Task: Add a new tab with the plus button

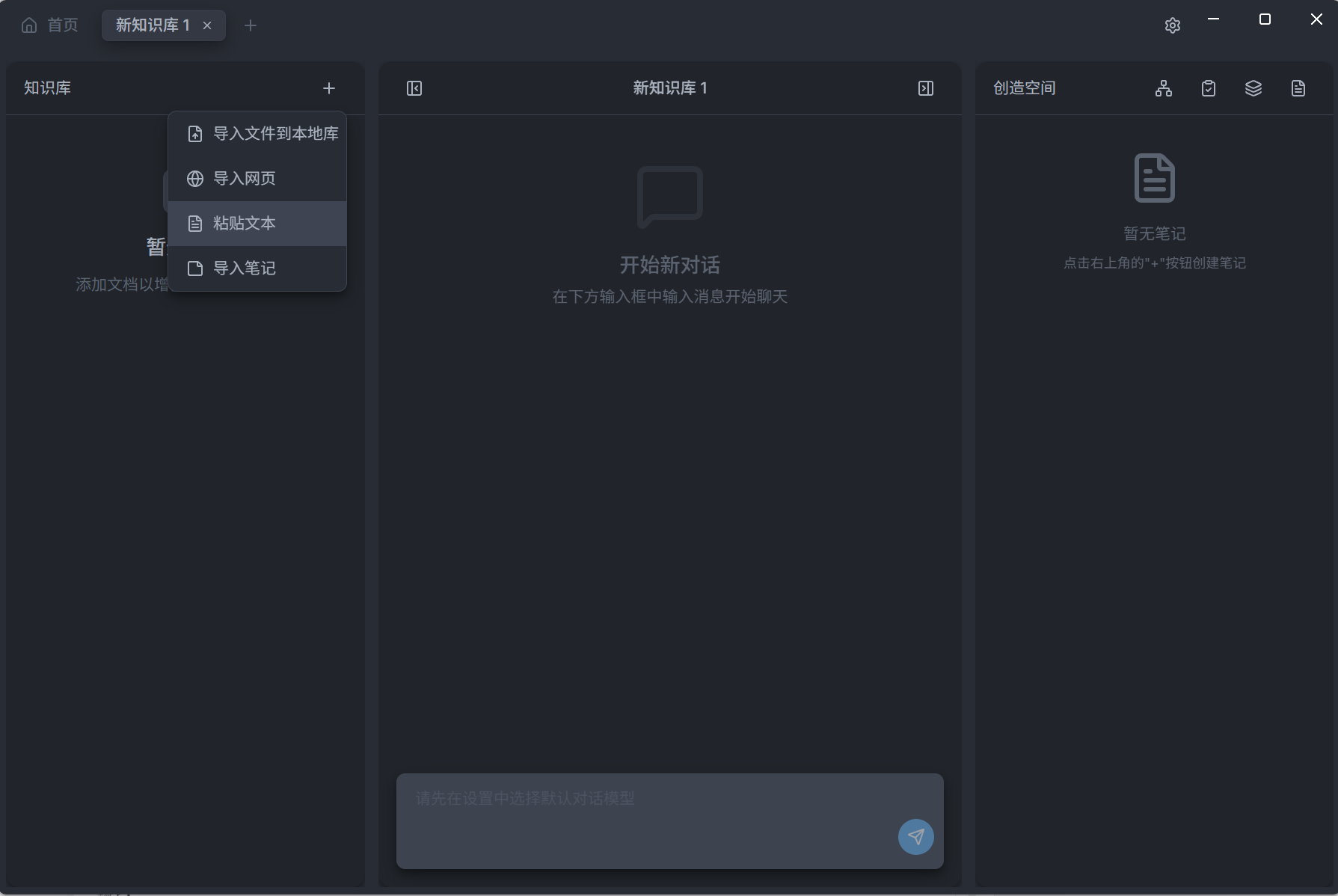Action: [x=251, y=25]
